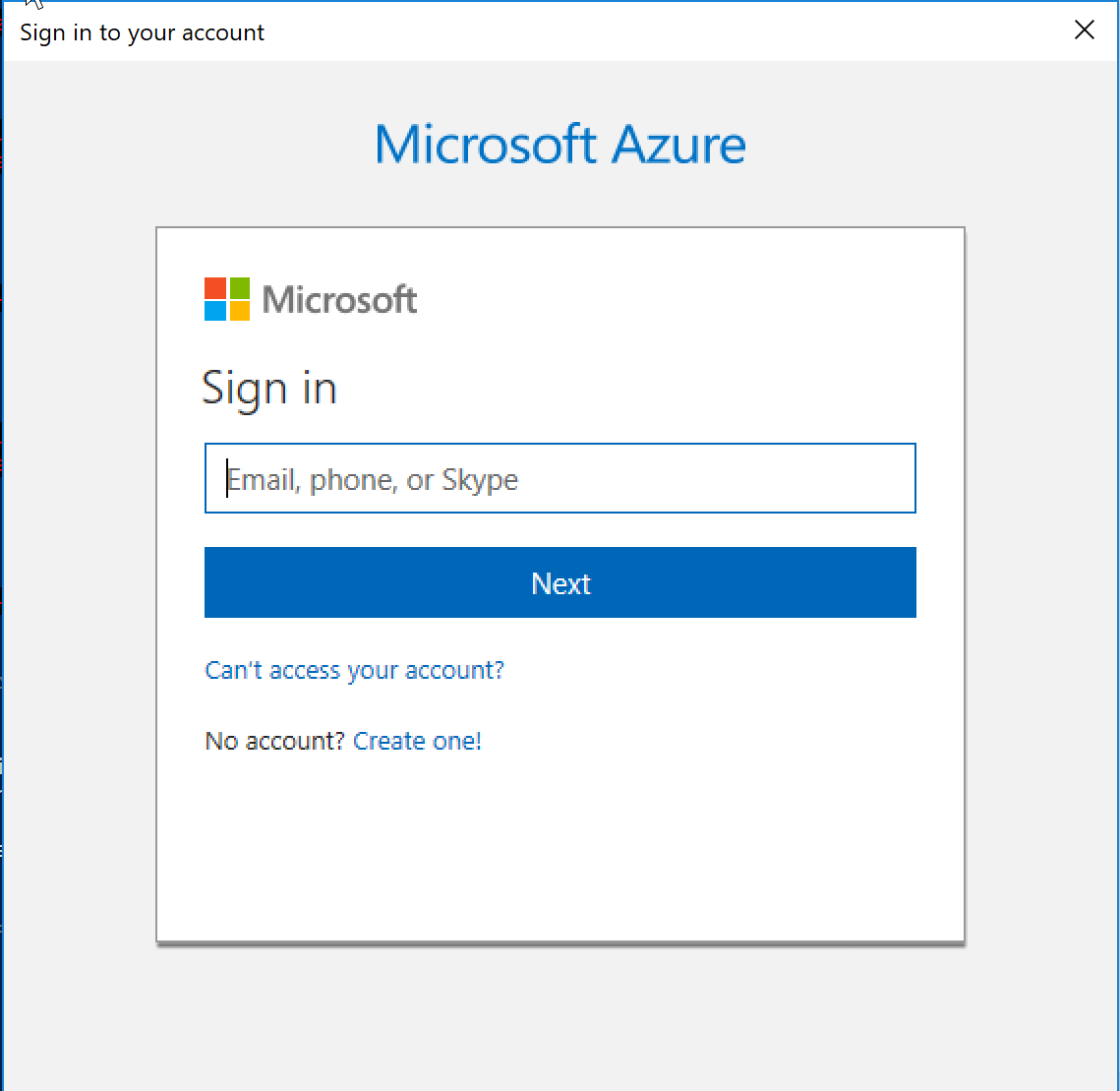Viewport: 1120px width, 1091px height.
Task: Click the blue Next button
Action: pos(560,582)
